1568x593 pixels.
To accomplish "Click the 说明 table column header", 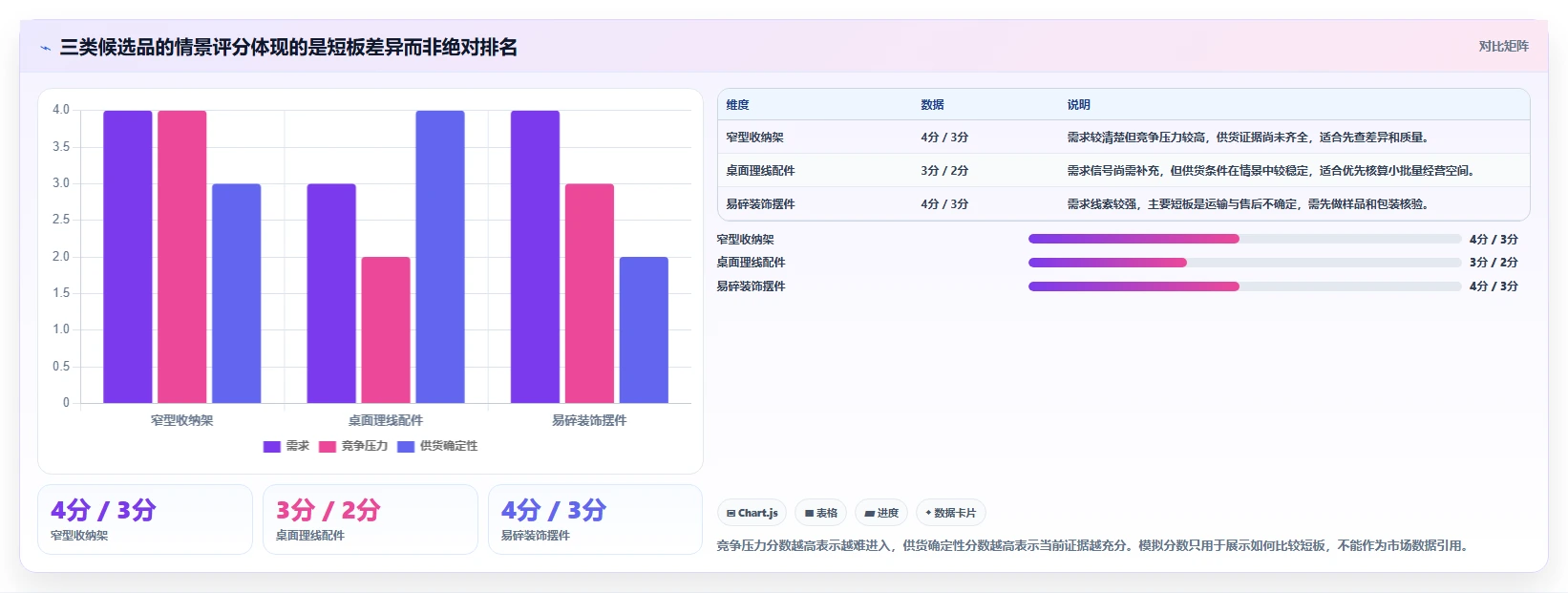I will coord(1079,105).
